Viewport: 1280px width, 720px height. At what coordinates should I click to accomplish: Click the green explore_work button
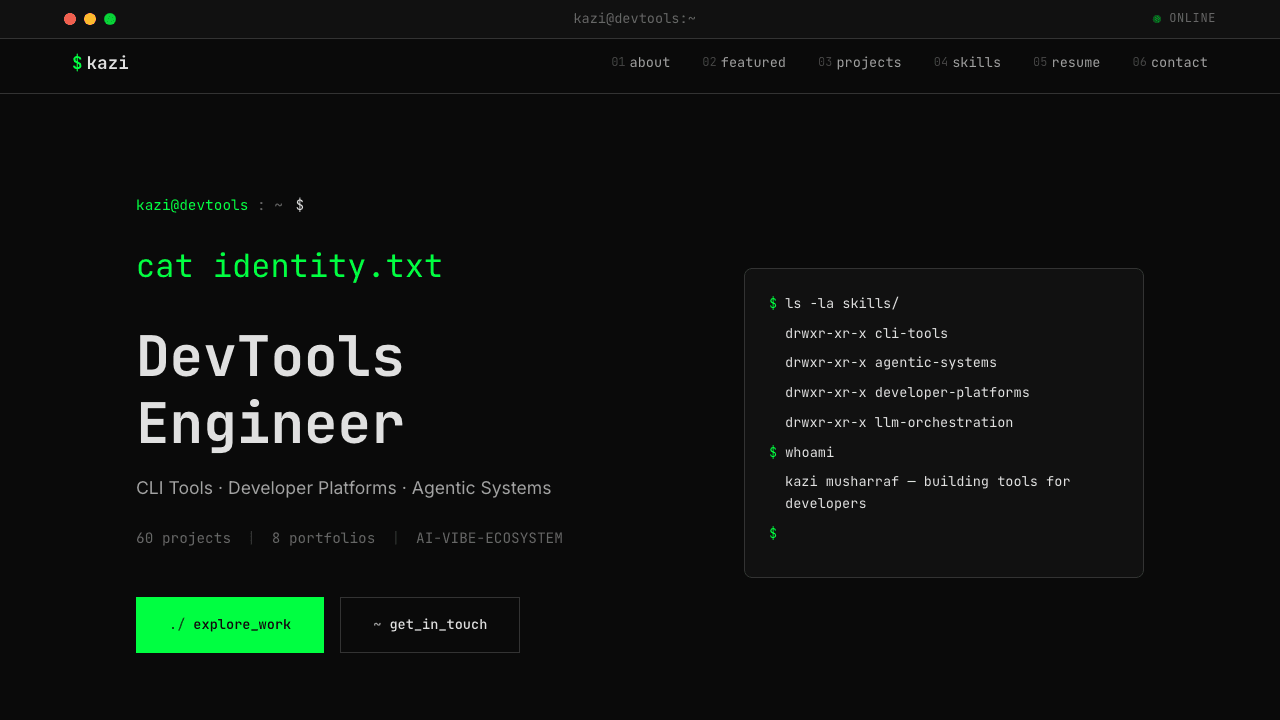pos(229,624)
